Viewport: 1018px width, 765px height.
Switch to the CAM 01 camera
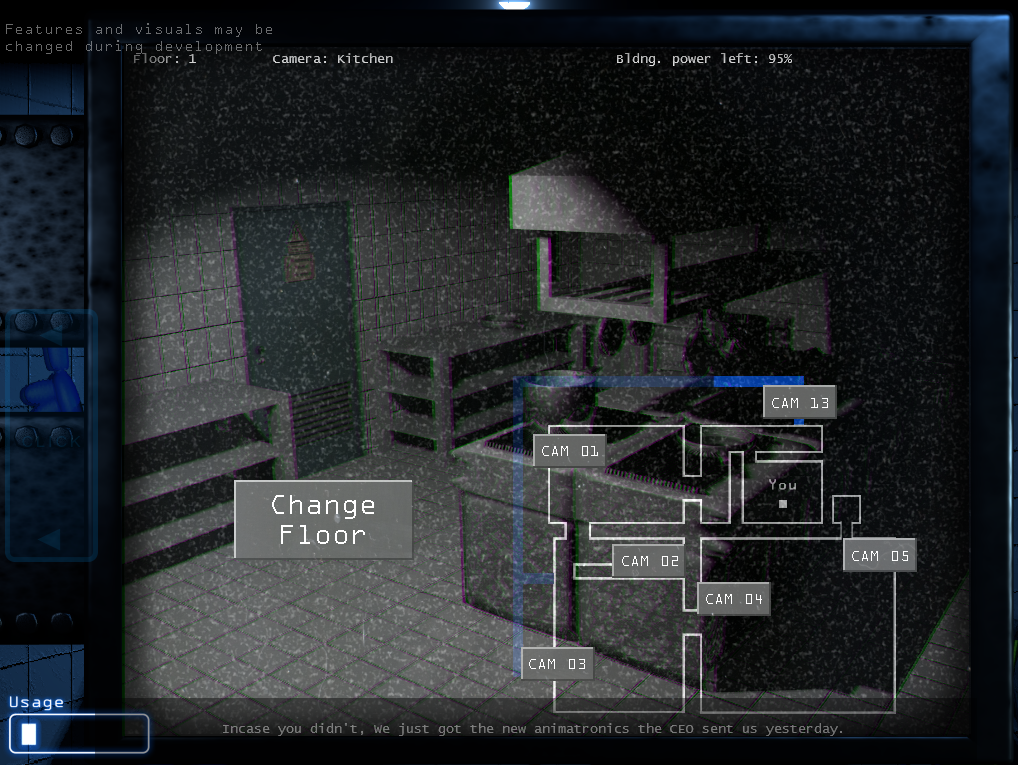coord(569,451)
